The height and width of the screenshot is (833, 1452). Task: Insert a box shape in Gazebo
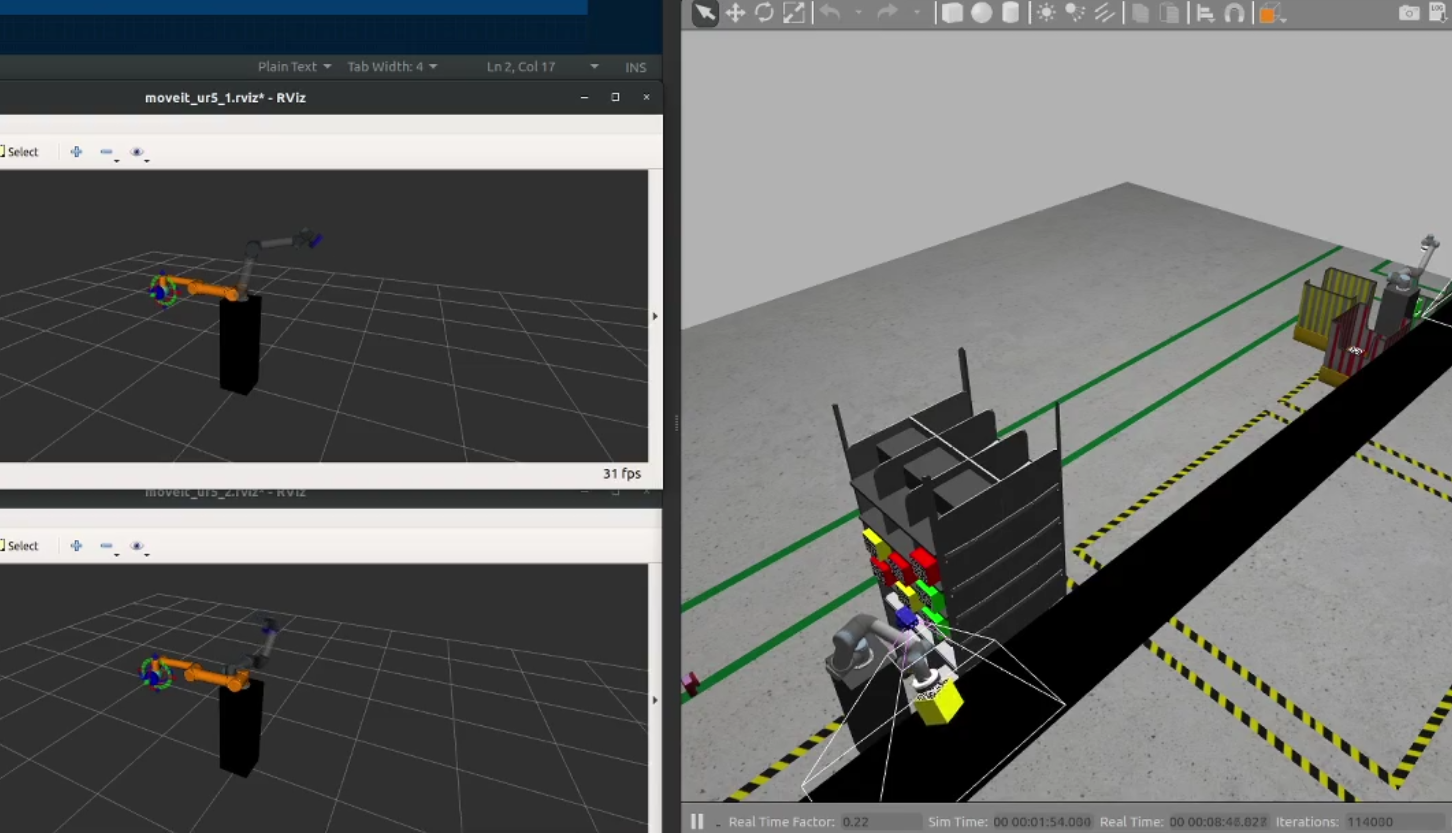(952, 13)
